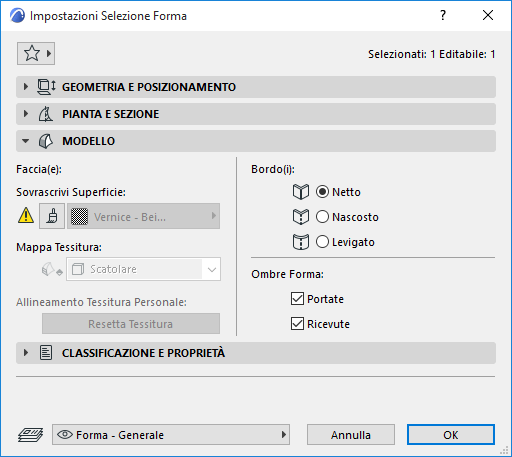Screen dimensions: 512x457
Task: Open help with the question mark button
Action: pos(443,15)
